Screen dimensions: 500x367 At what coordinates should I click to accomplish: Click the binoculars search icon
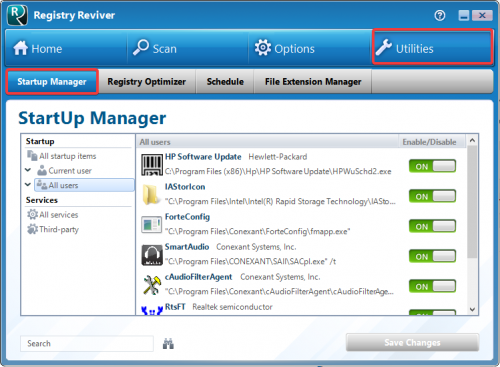click(x=168, y=343)
